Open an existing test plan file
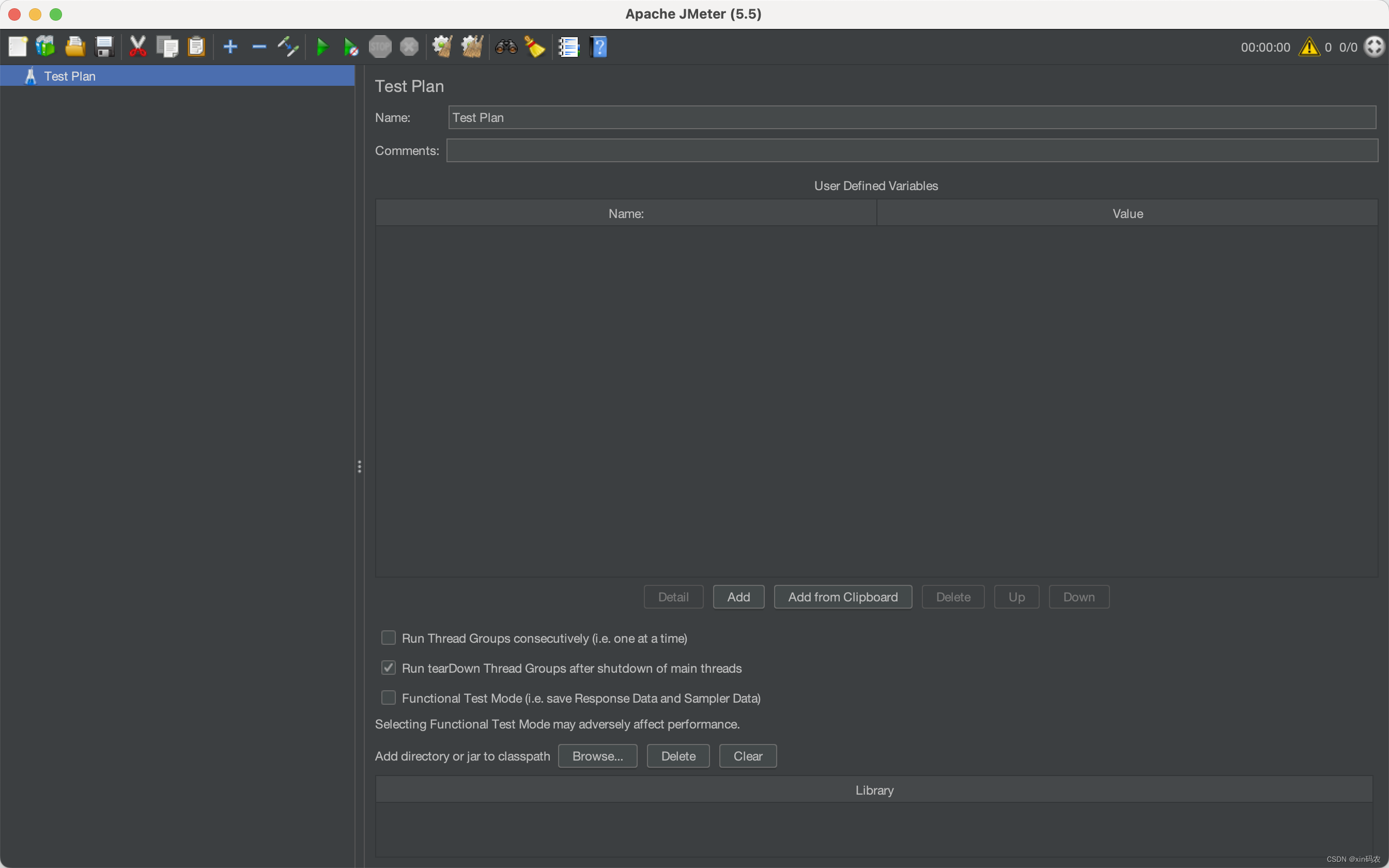This screenshot has width=1389, height=868. pyautogui.click(x=75, y=47)
